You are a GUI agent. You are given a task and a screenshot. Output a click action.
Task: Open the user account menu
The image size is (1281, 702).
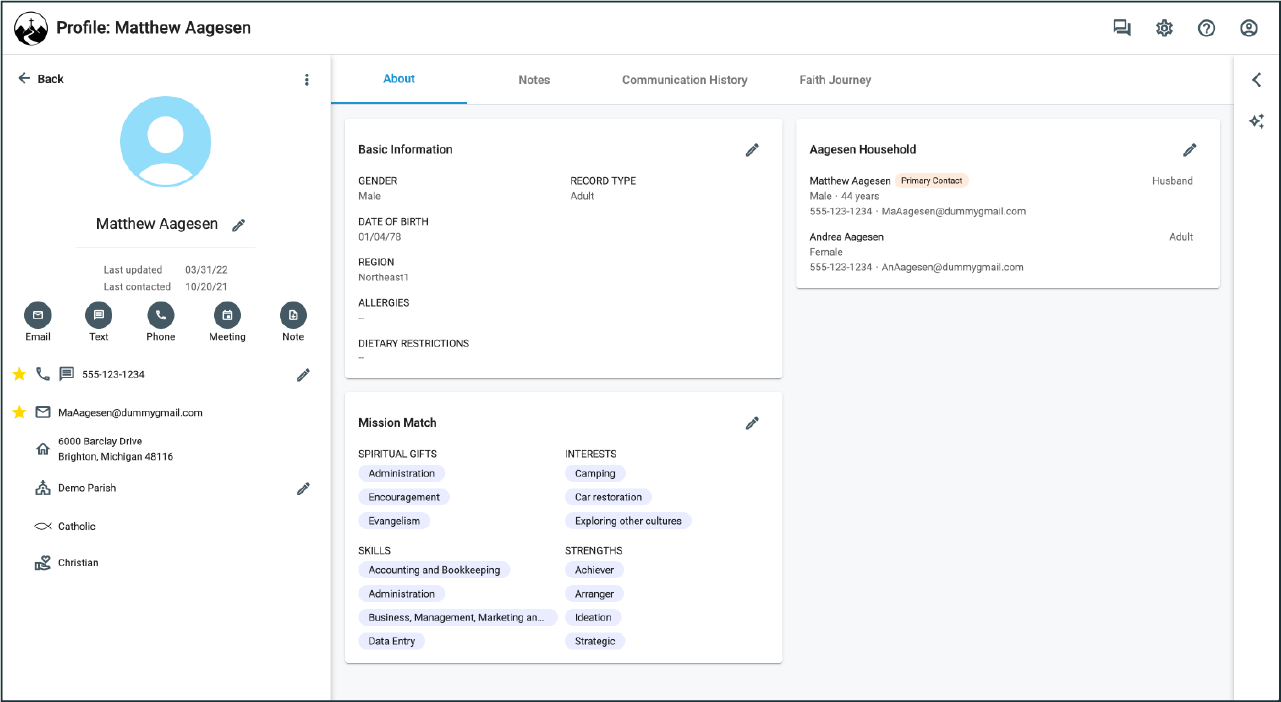[1249, 28]
